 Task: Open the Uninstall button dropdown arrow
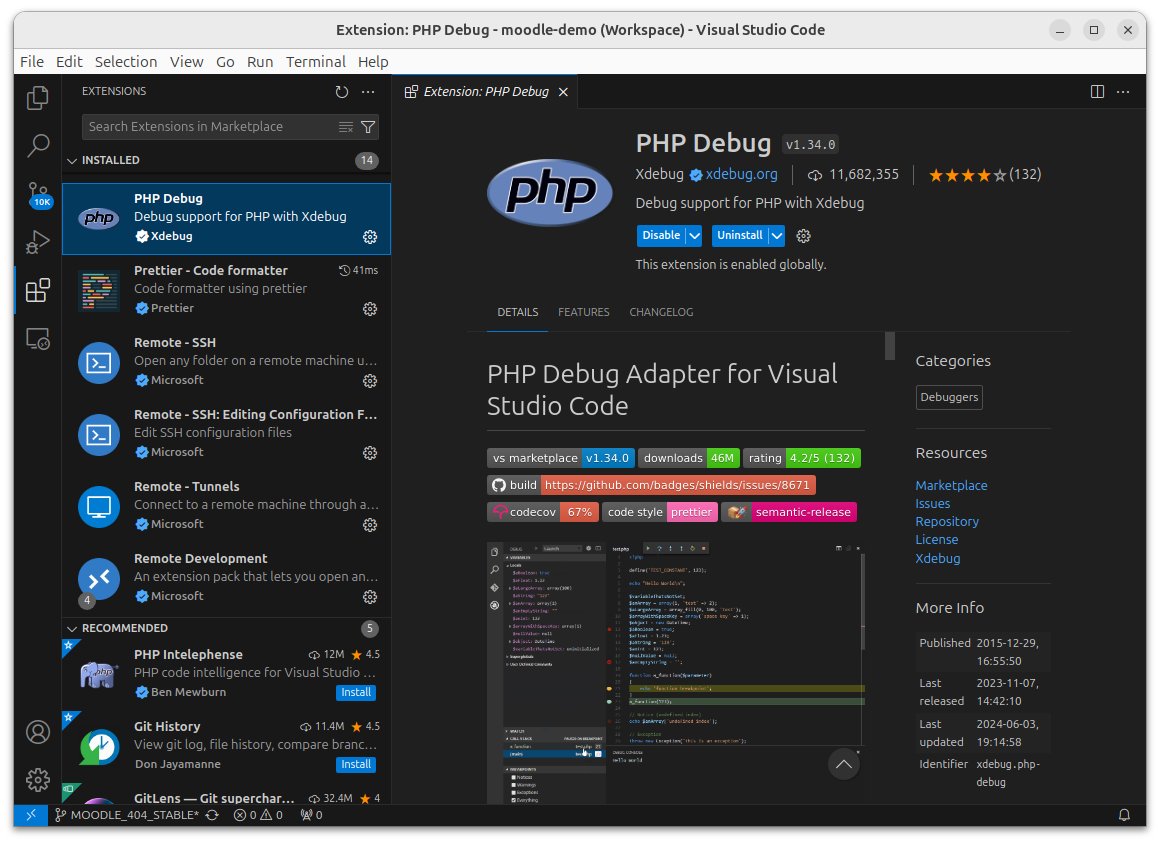[777, 236]
